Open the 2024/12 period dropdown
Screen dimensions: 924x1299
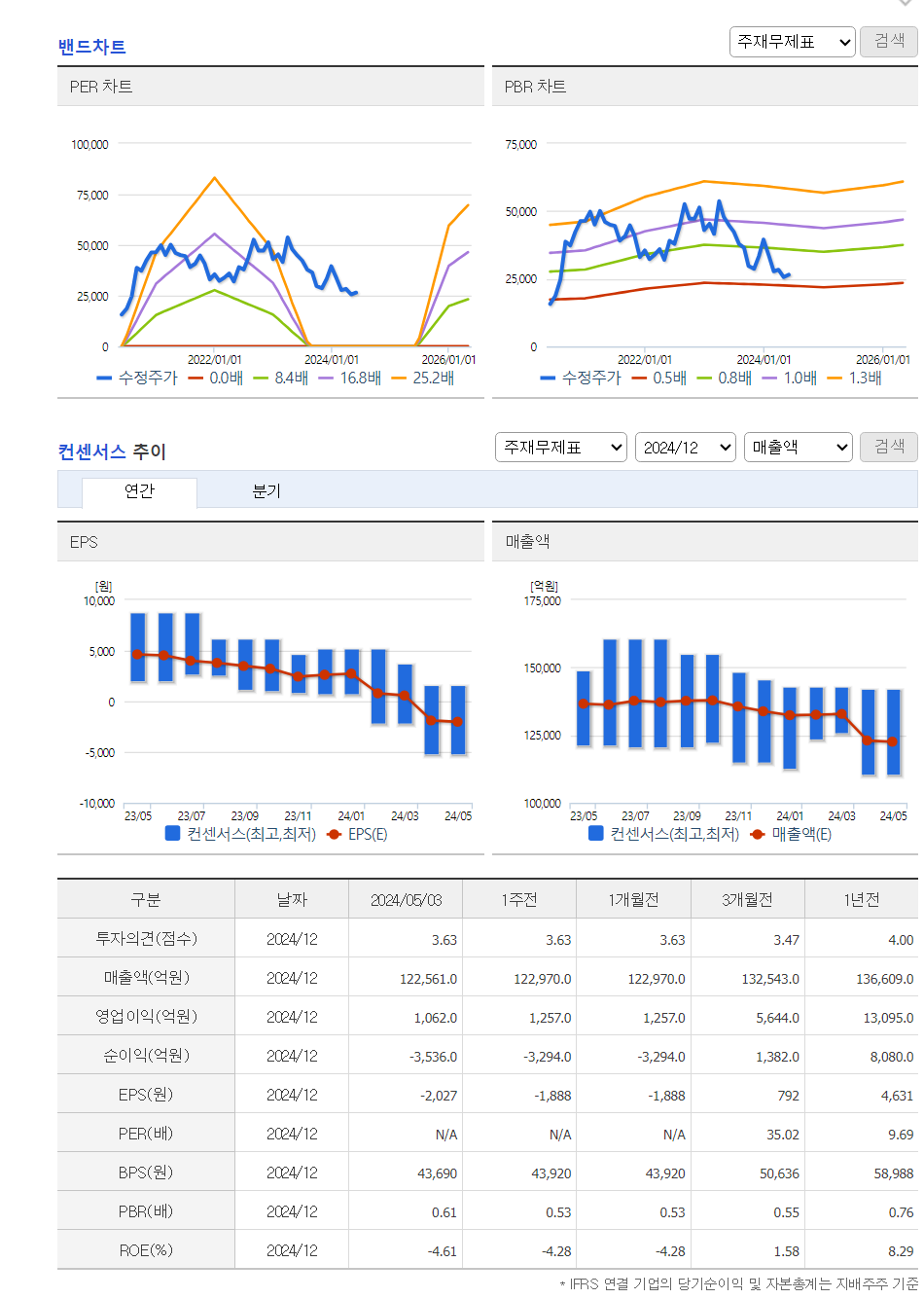[686, 448]
